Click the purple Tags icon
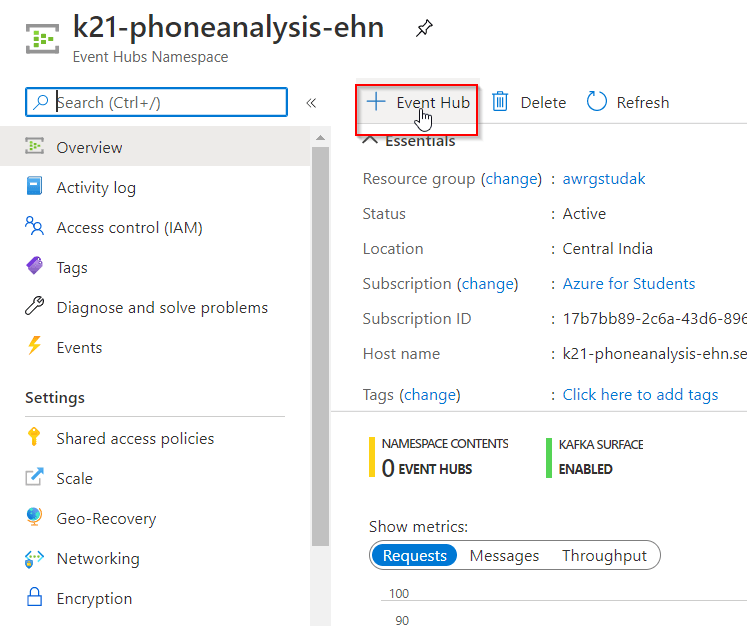 pyautogui.click(x=35, y=267)
